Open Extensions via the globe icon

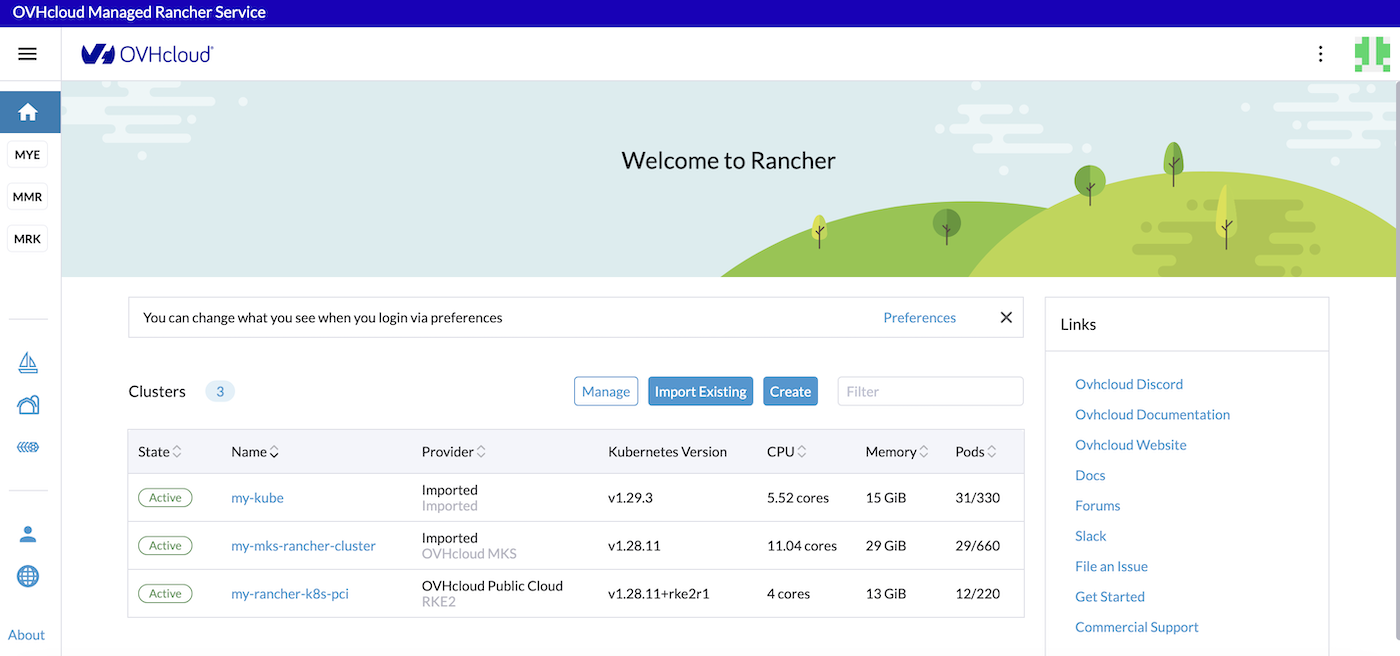click(x=28, y=576)
